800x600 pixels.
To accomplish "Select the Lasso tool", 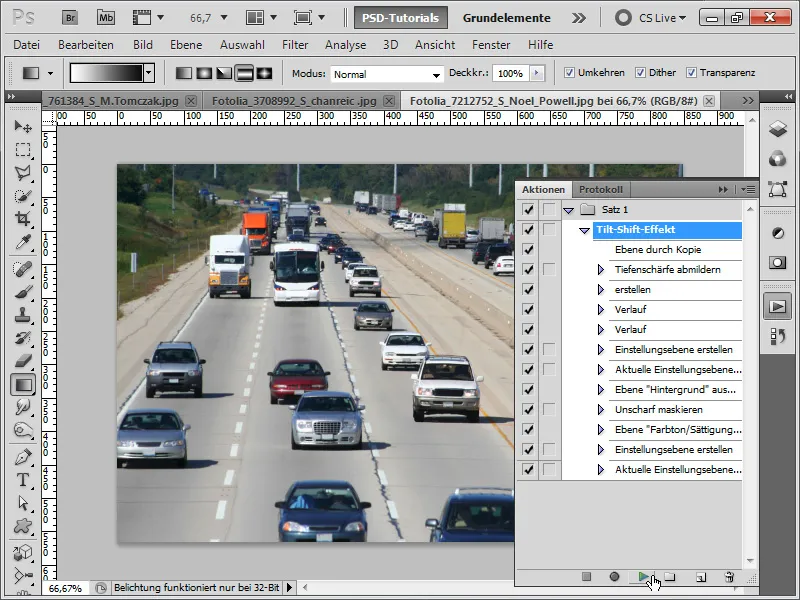I will pos(22,172).
